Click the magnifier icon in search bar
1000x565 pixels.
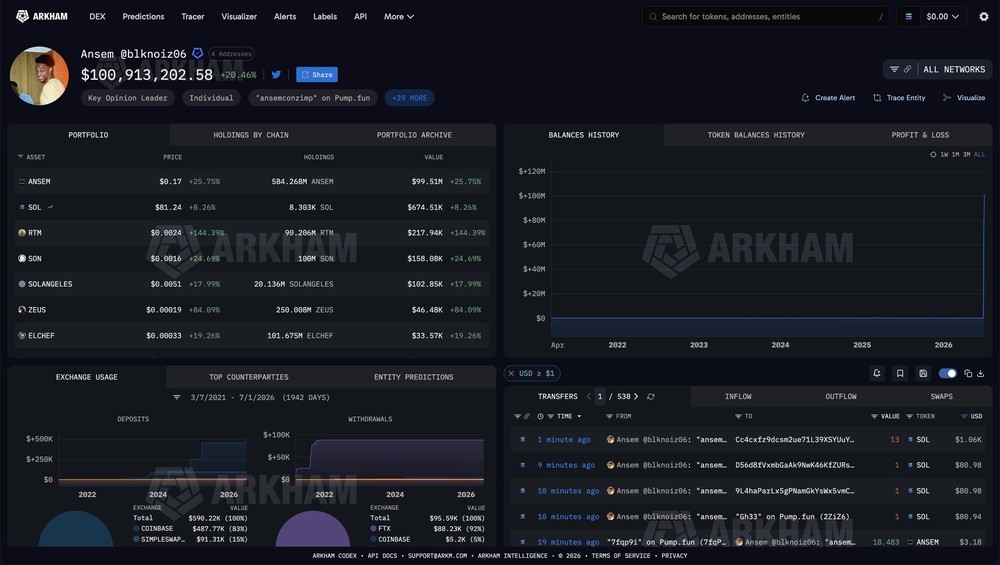tap(653, 17)
